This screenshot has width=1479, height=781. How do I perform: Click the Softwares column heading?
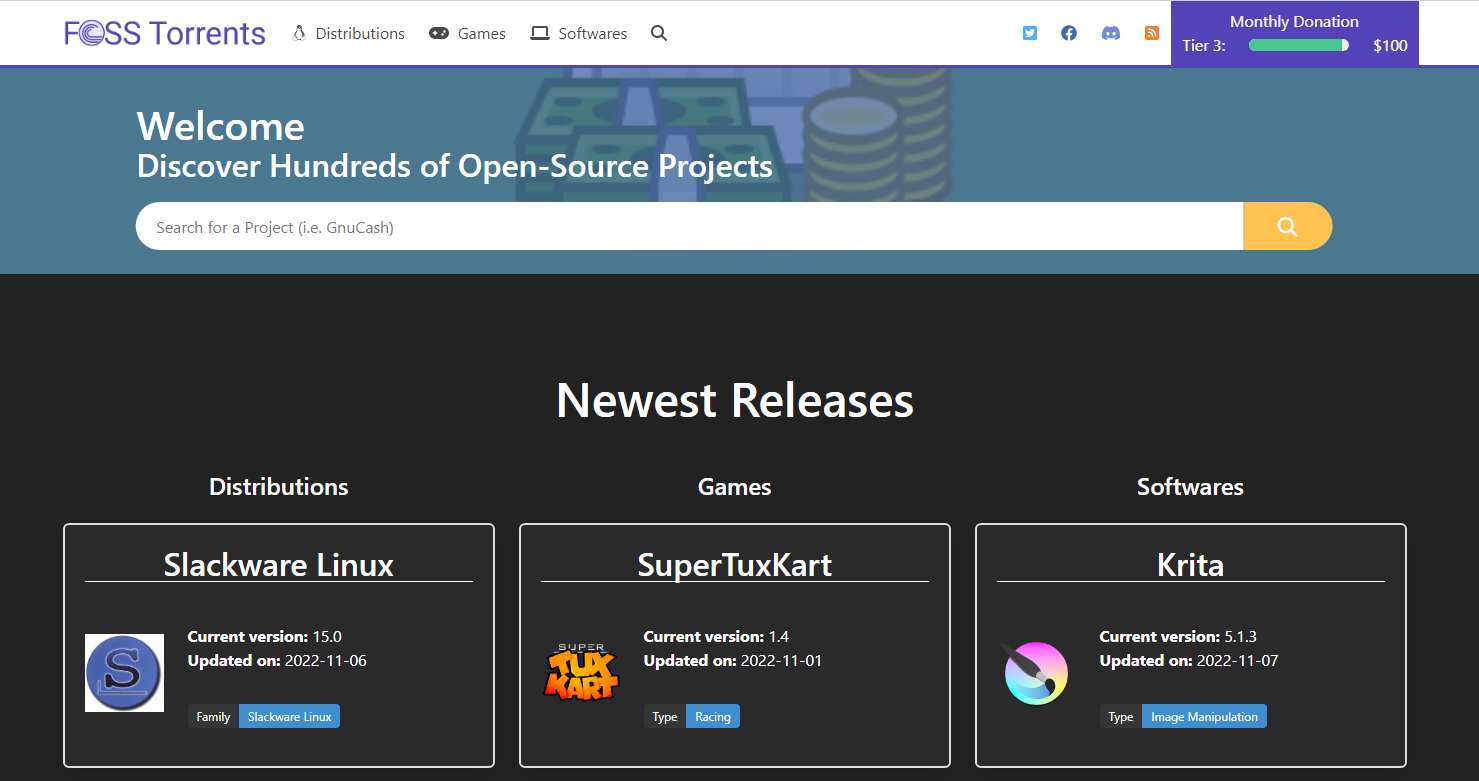[1190, 487]
